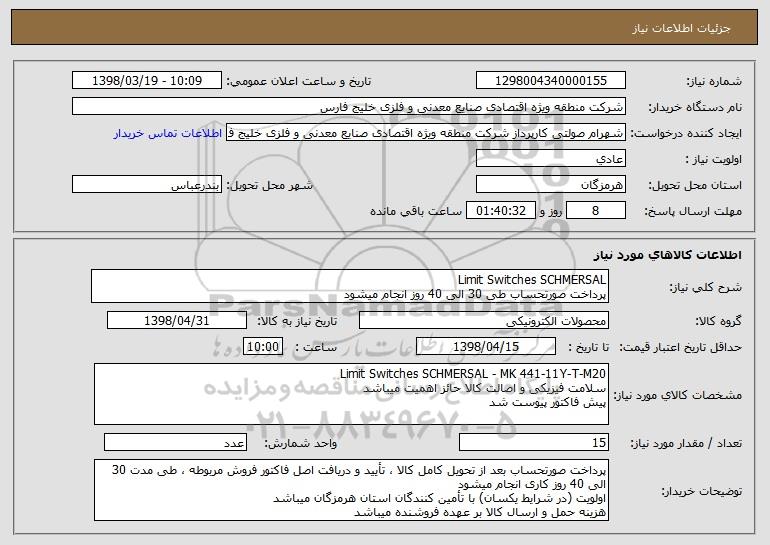Click the general description box Limit Switches SCHMERSAL

[350, 286]
